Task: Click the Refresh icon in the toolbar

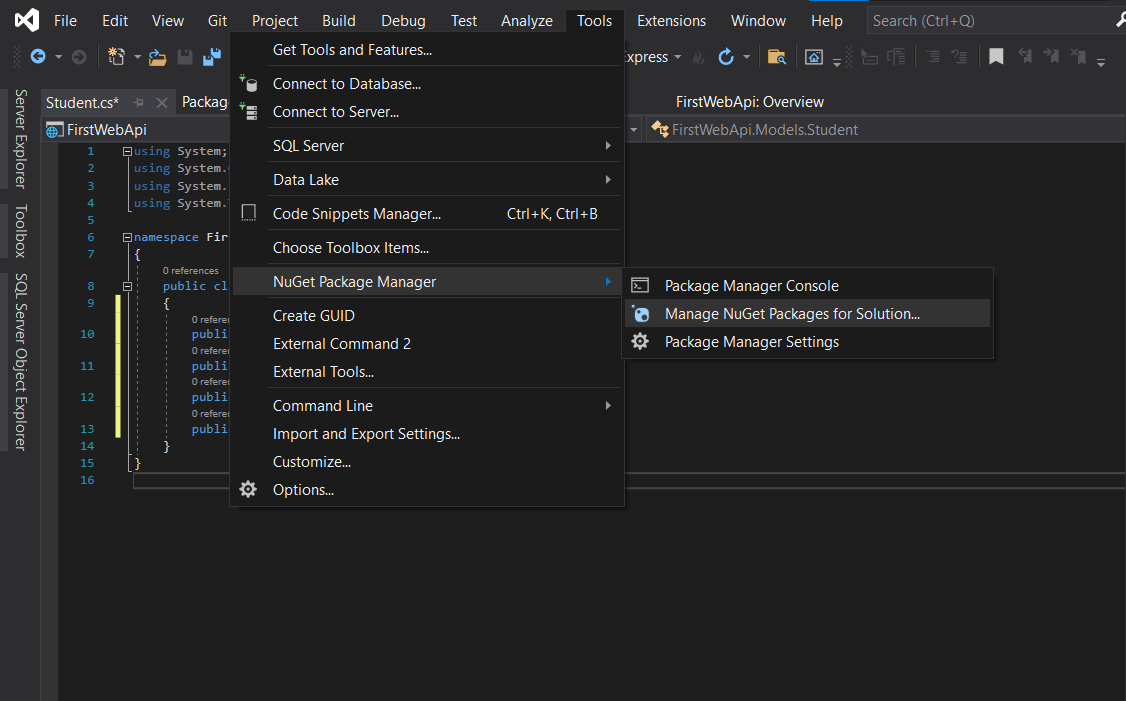Action: click(x=726, y=57)
